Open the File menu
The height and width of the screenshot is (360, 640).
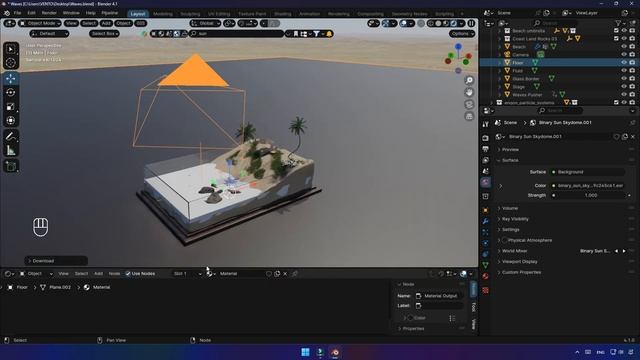pyautogui.click(x=17, y=13)
